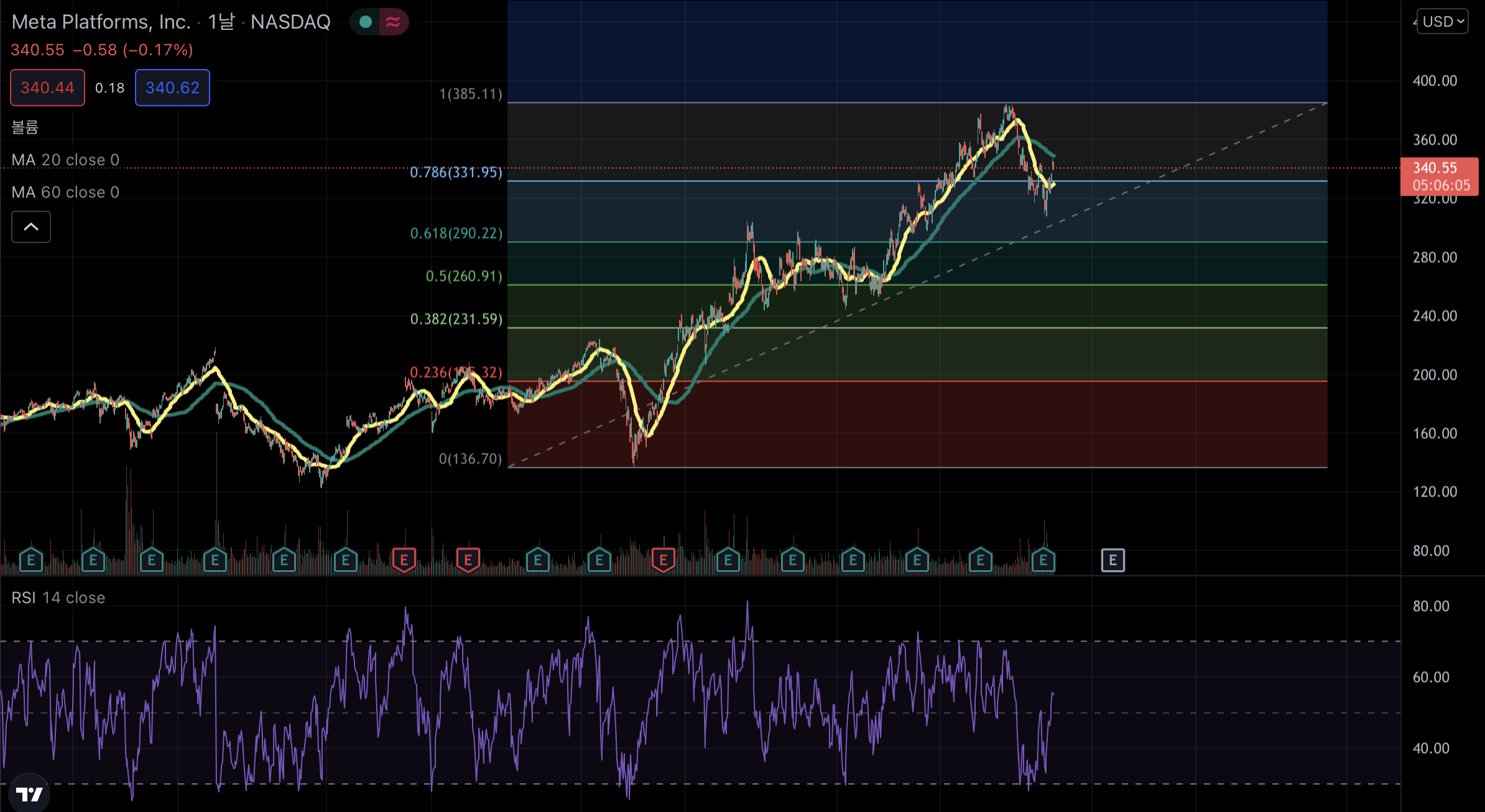Click the gray upcoming earnings E marker
The height and width of the screenshot is (812, 1485).
coord(1113,560)
